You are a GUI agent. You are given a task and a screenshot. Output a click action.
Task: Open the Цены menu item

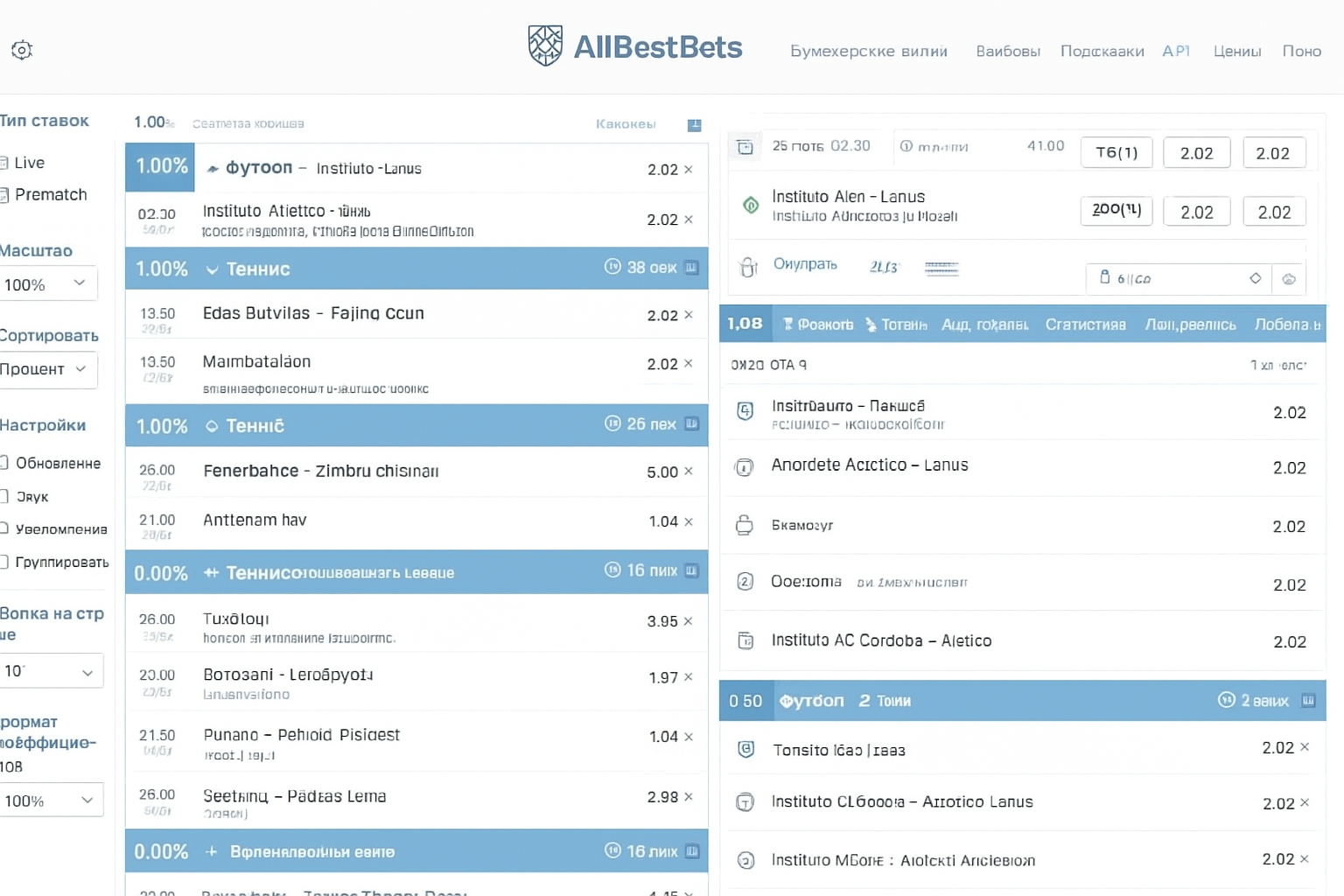(x=1236, y=52)
